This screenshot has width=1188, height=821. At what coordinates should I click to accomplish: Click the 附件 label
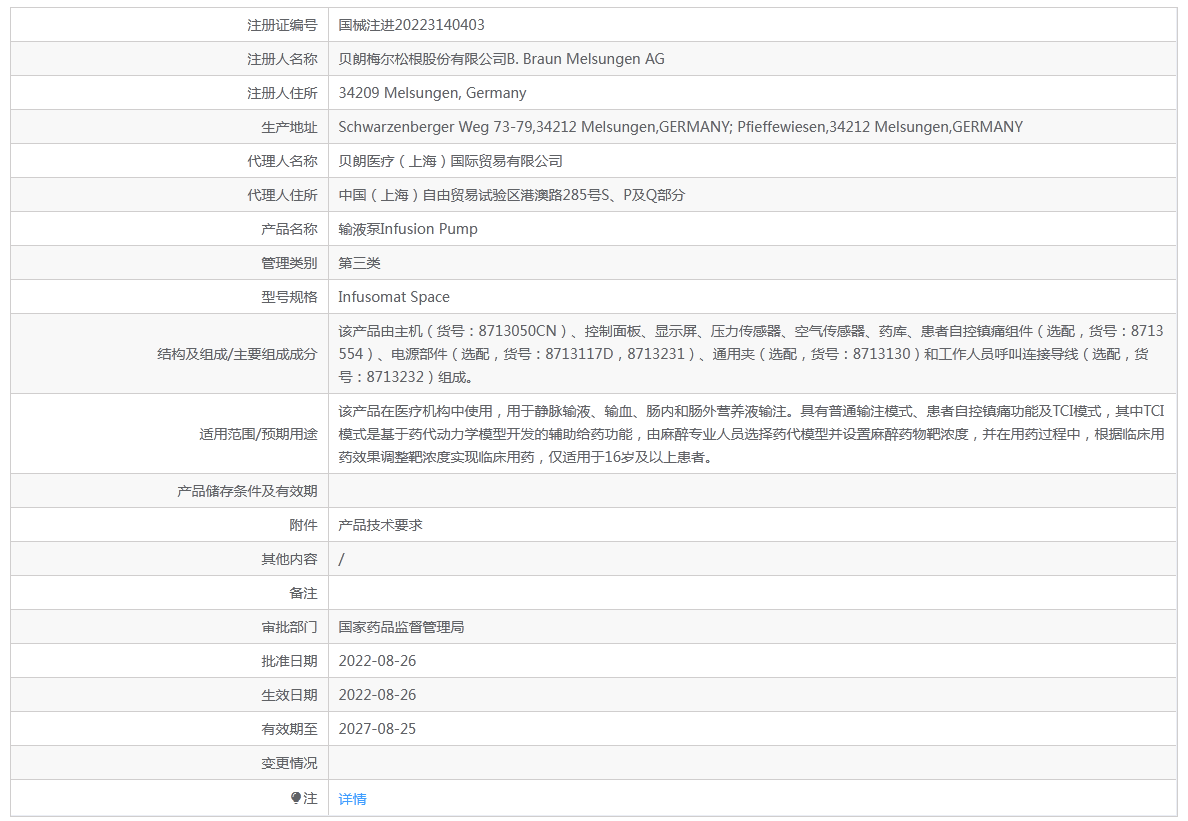tap(303, 525)
